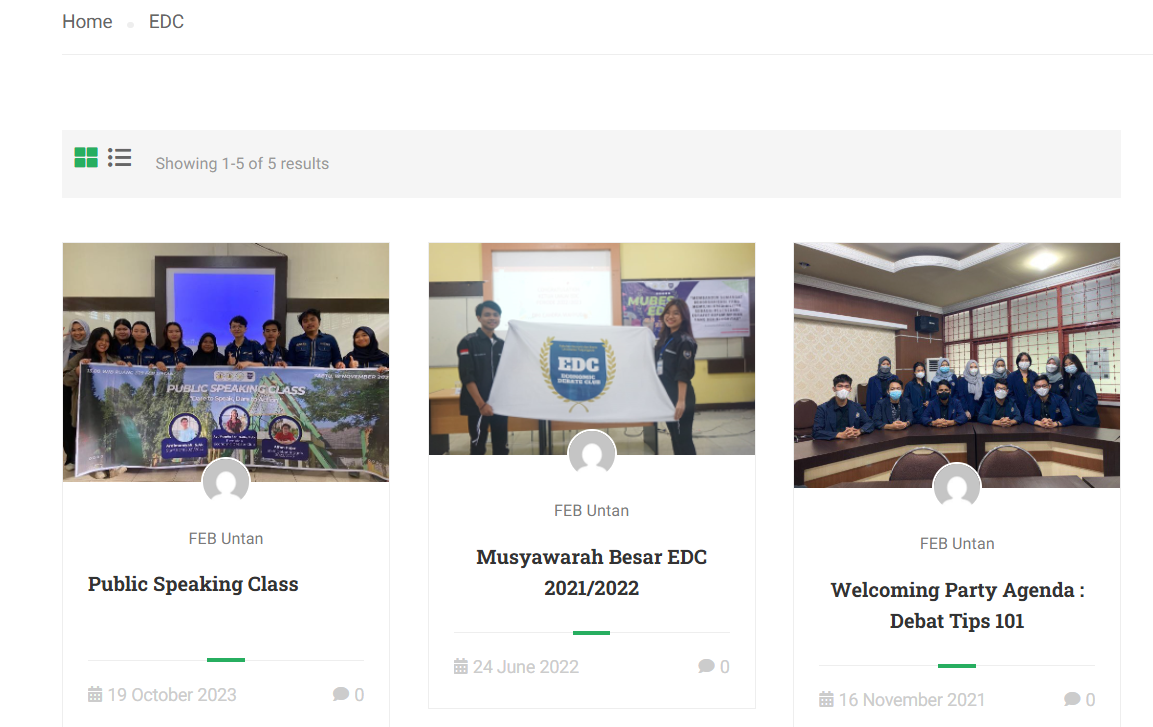The width and height of the screenshot is (1153, 727).
Task: Open Welcoming Party Agenda post title
Action: click(x=957, y=606)
